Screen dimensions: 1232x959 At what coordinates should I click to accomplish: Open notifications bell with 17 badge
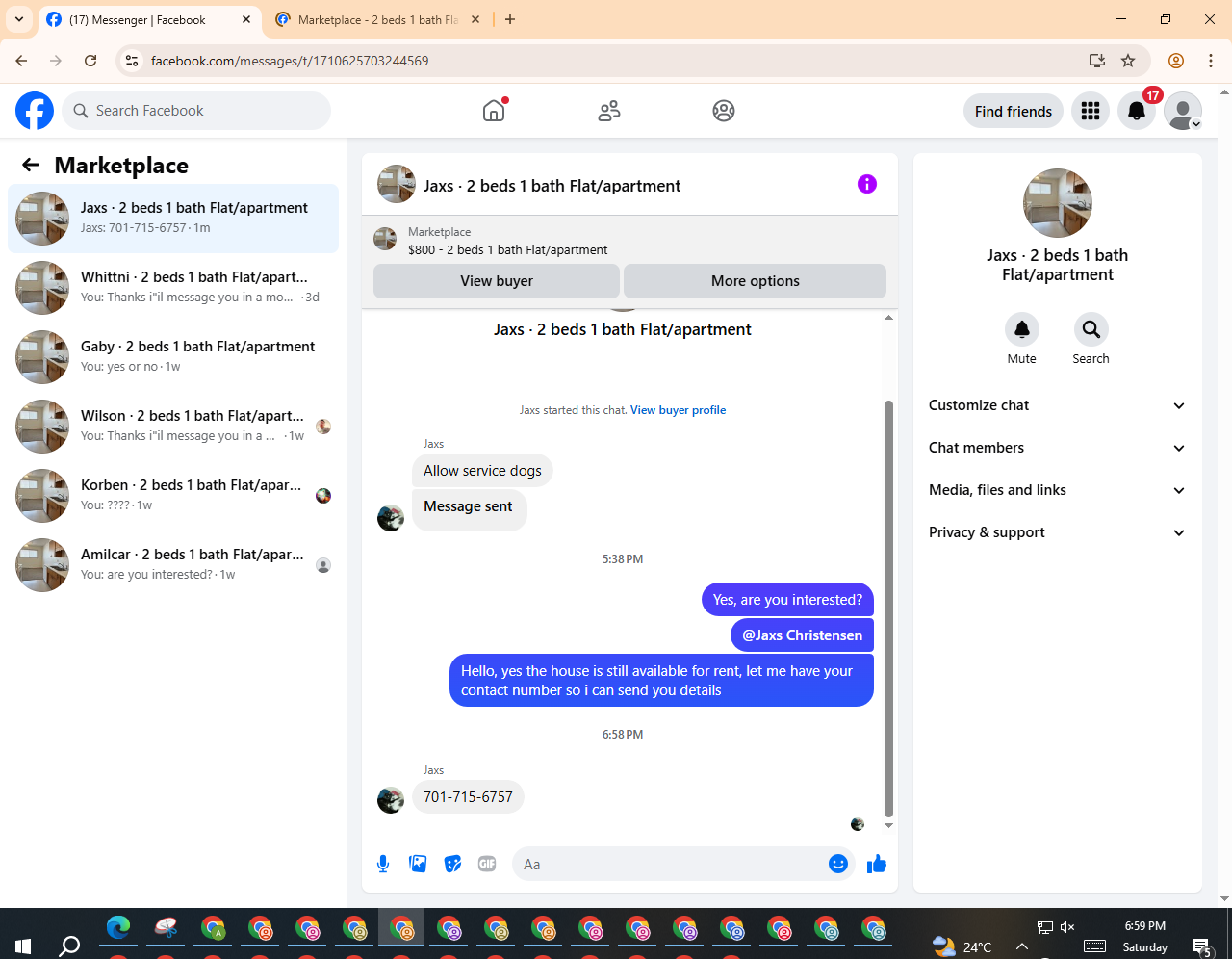coord(1137,111)
